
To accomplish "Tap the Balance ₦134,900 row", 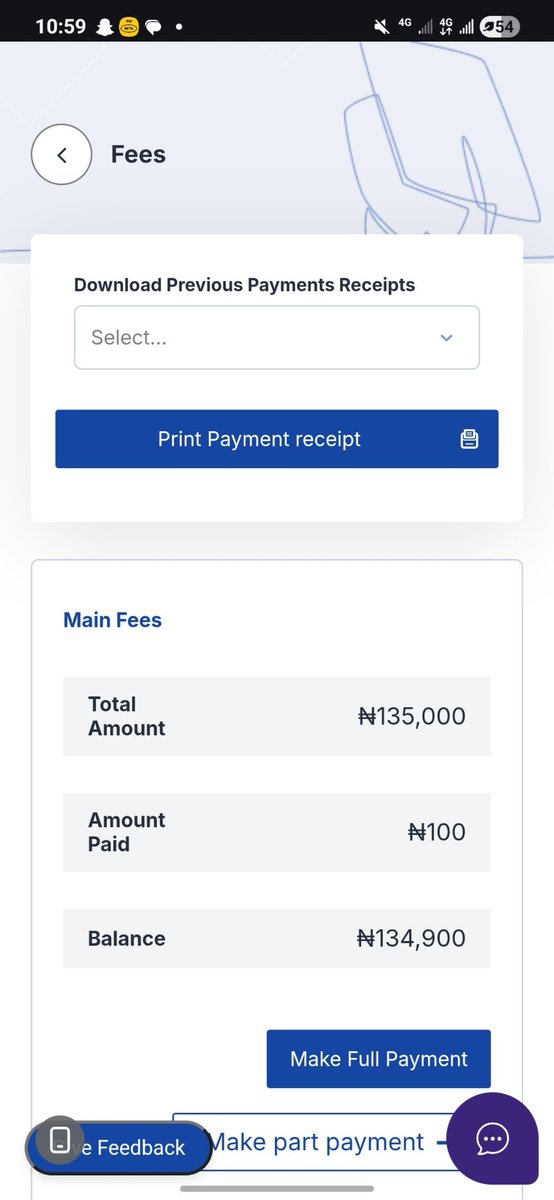I will [x=277, y=938].
